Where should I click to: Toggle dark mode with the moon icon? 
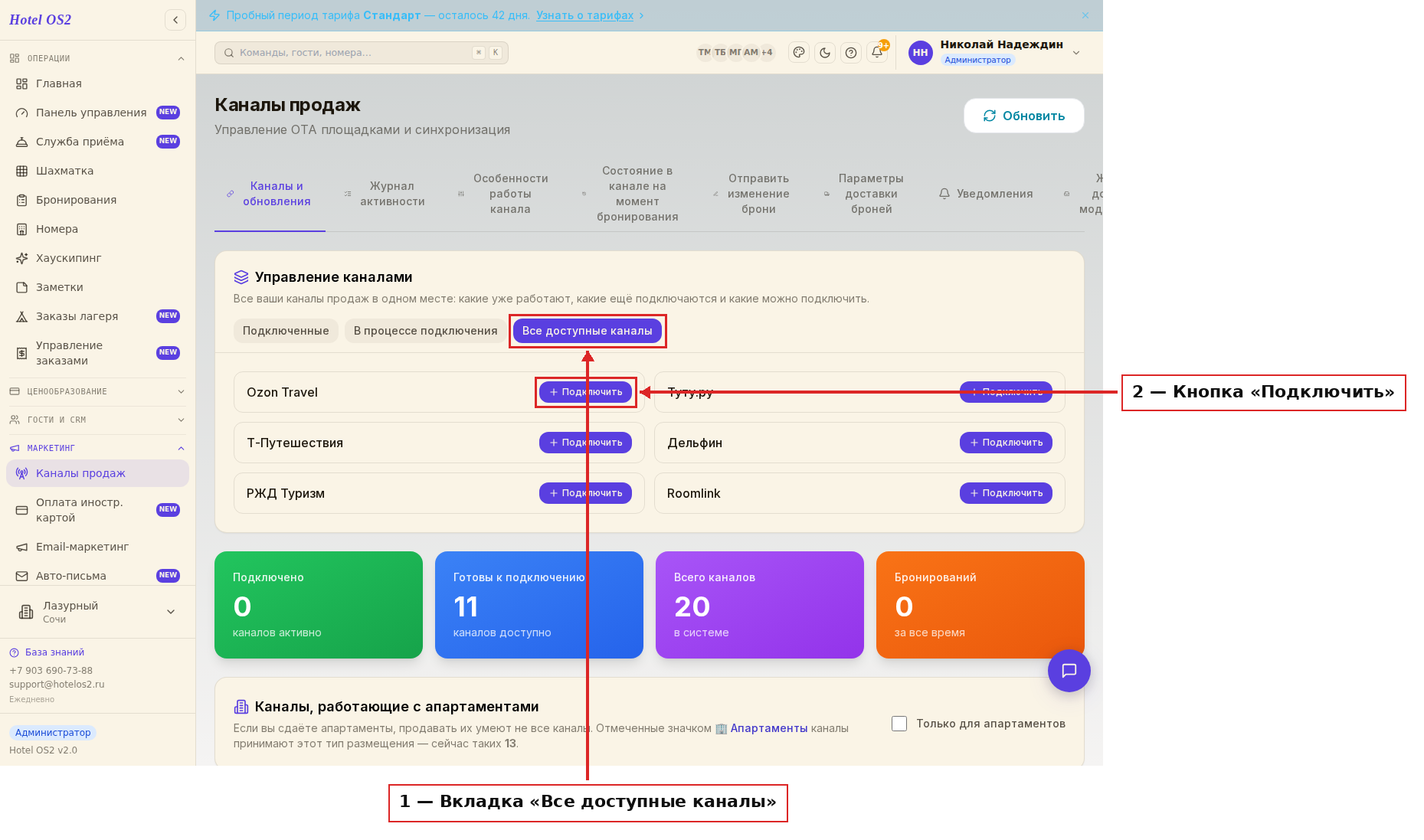tap(825, 53)
